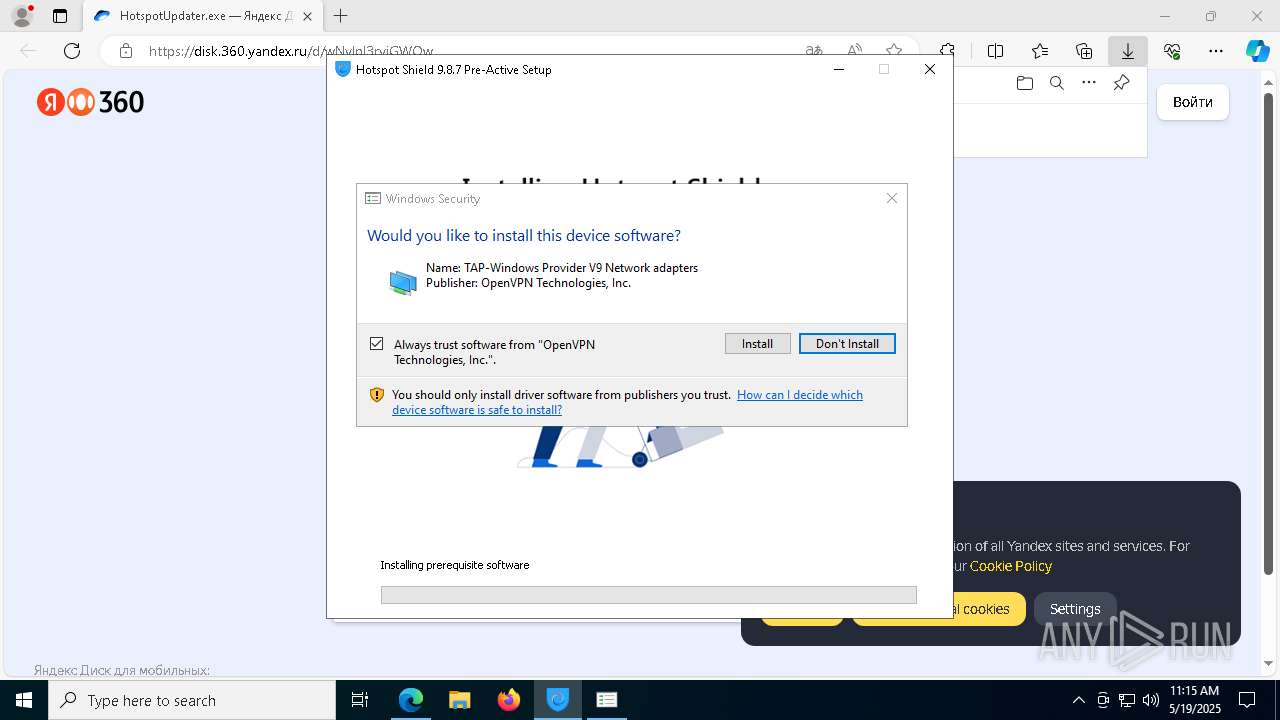Screen dimensions: 1280x720
Task: Open the Copilot sidebar icon
Action: 1257,51
